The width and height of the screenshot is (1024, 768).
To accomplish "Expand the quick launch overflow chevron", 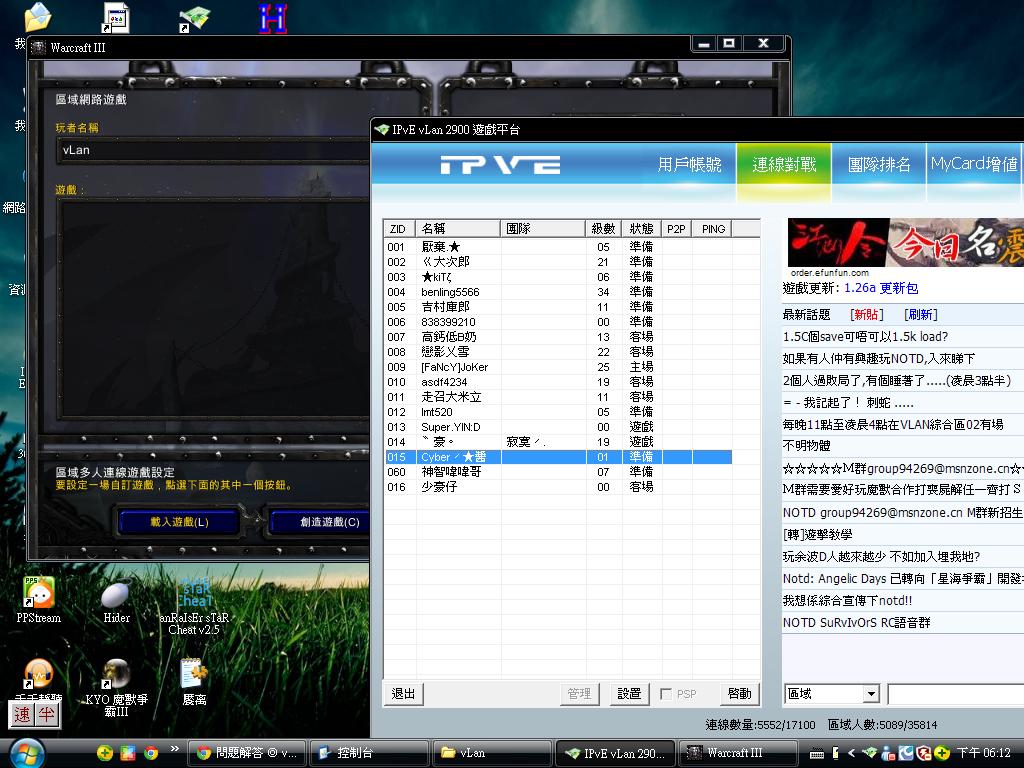I will pos(174,749).
